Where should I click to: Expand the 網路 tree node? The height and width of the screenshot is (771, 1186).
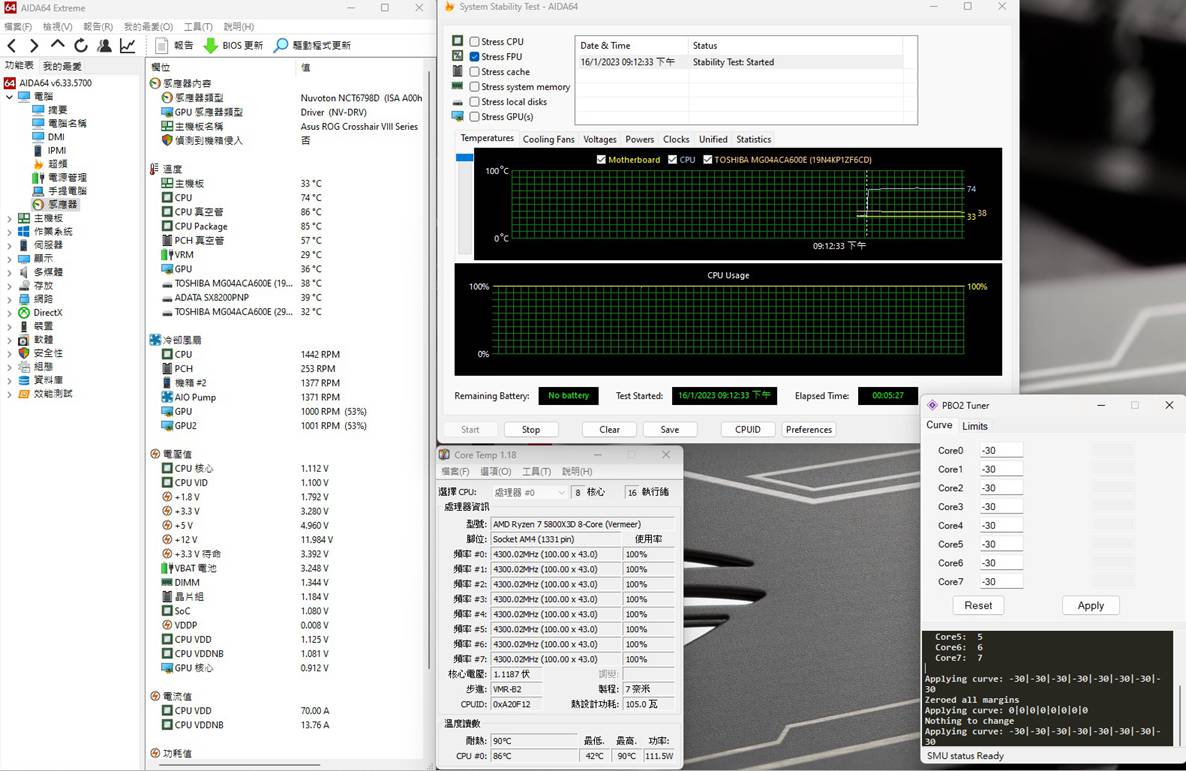[9, 300]
